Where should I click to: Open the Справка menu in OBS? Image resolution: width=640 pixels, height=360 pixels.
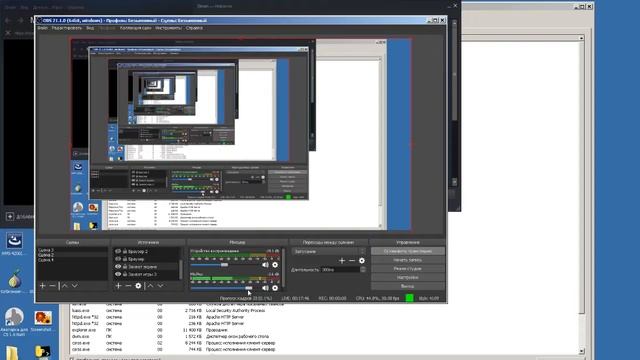click(x=194, y=28)
